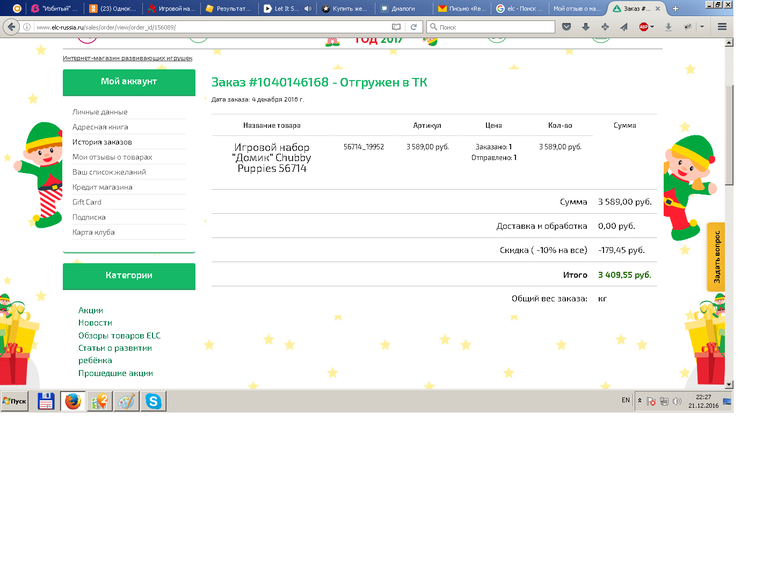Click 'Обзоры товаров ELC' category link
This screenshot has height=578, width=770.
tap(119, 335)
